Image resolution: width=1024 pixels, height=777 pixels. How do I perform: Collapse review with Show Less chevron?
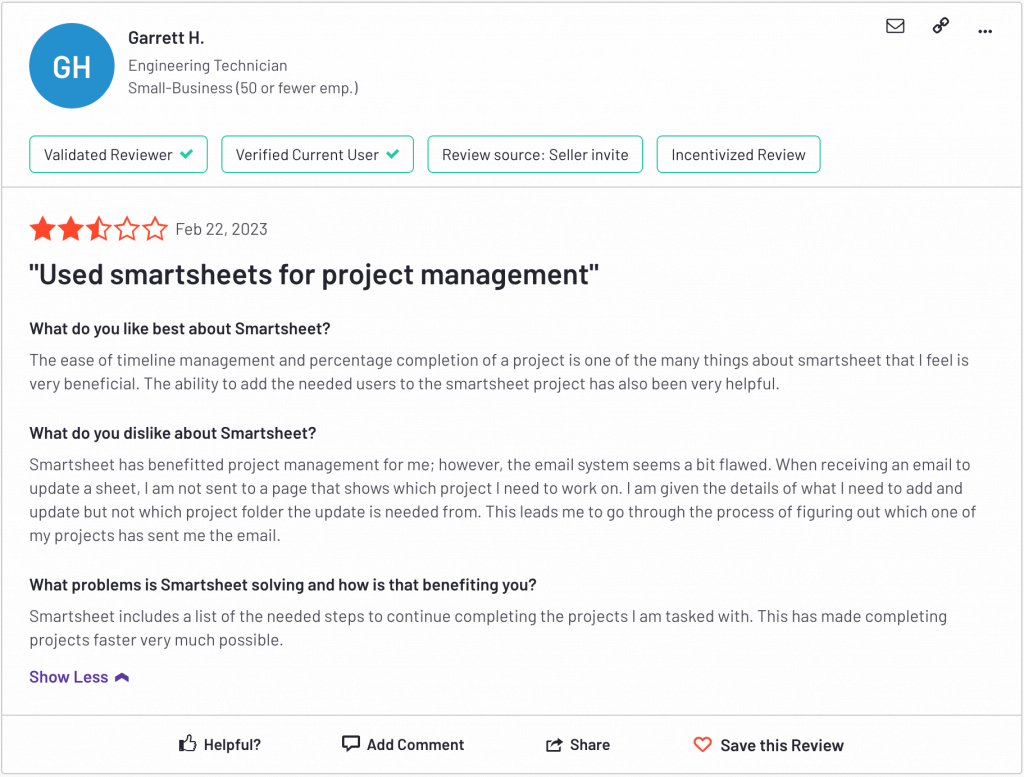122,678
